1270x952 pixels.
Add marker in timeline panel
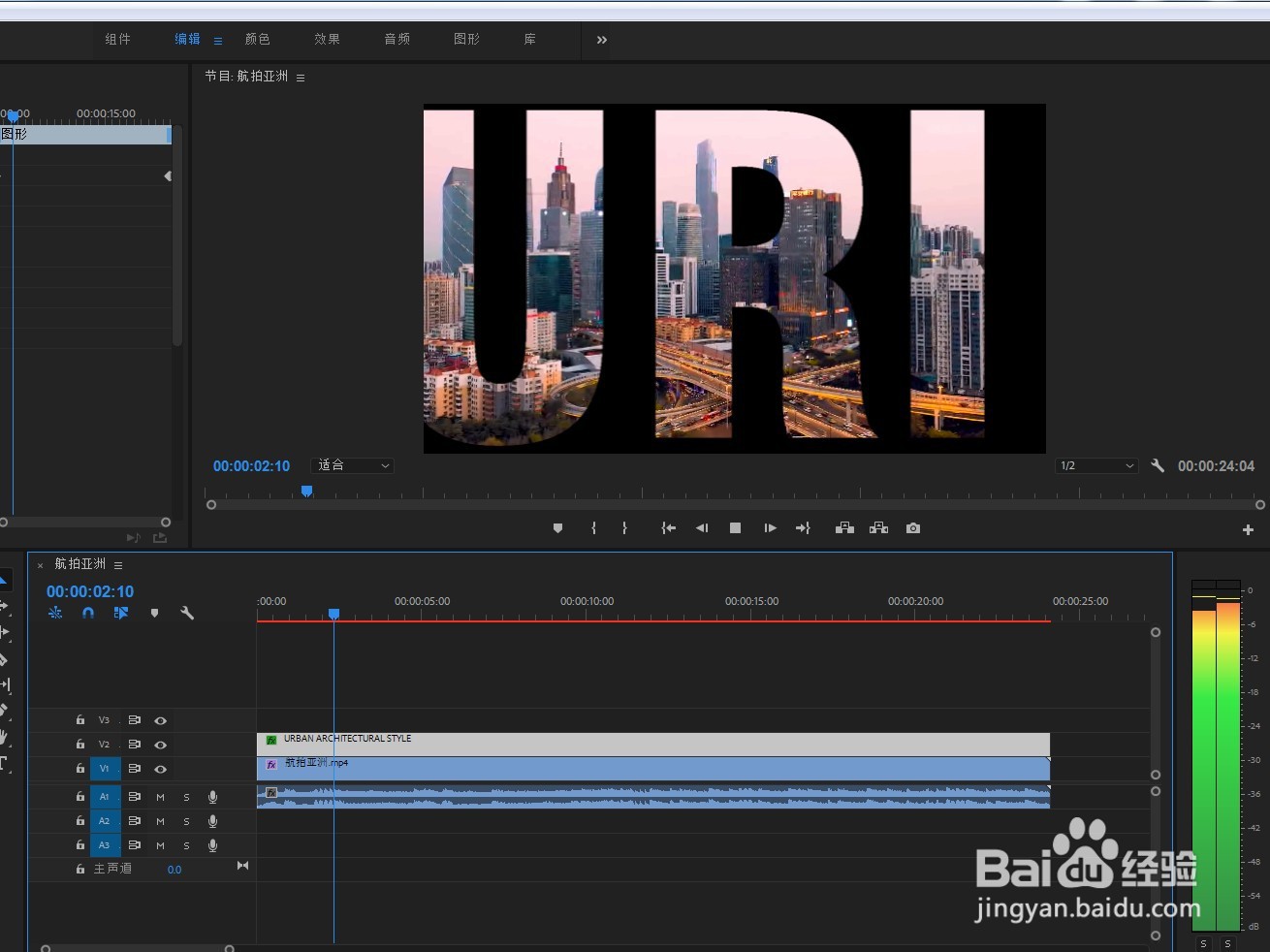(154, 613)
